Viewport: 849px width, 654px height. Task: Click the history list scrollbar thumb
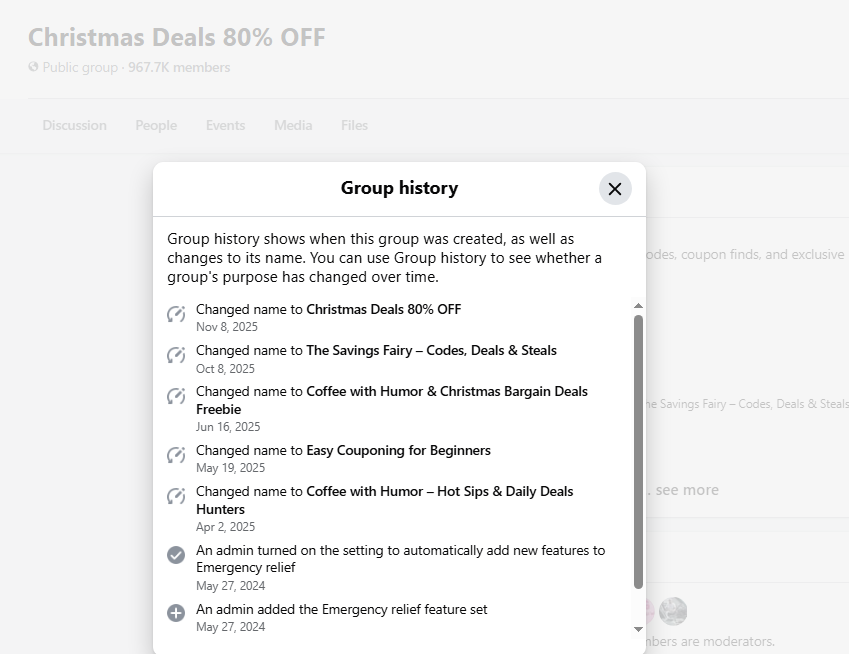638,450
